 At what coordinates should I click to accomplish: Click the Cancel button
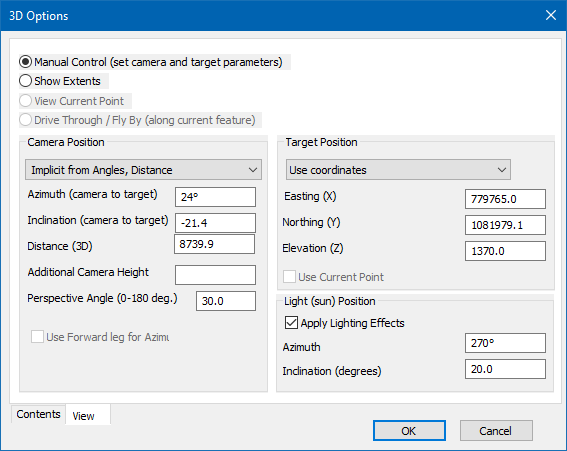click(x=496, y=431)
